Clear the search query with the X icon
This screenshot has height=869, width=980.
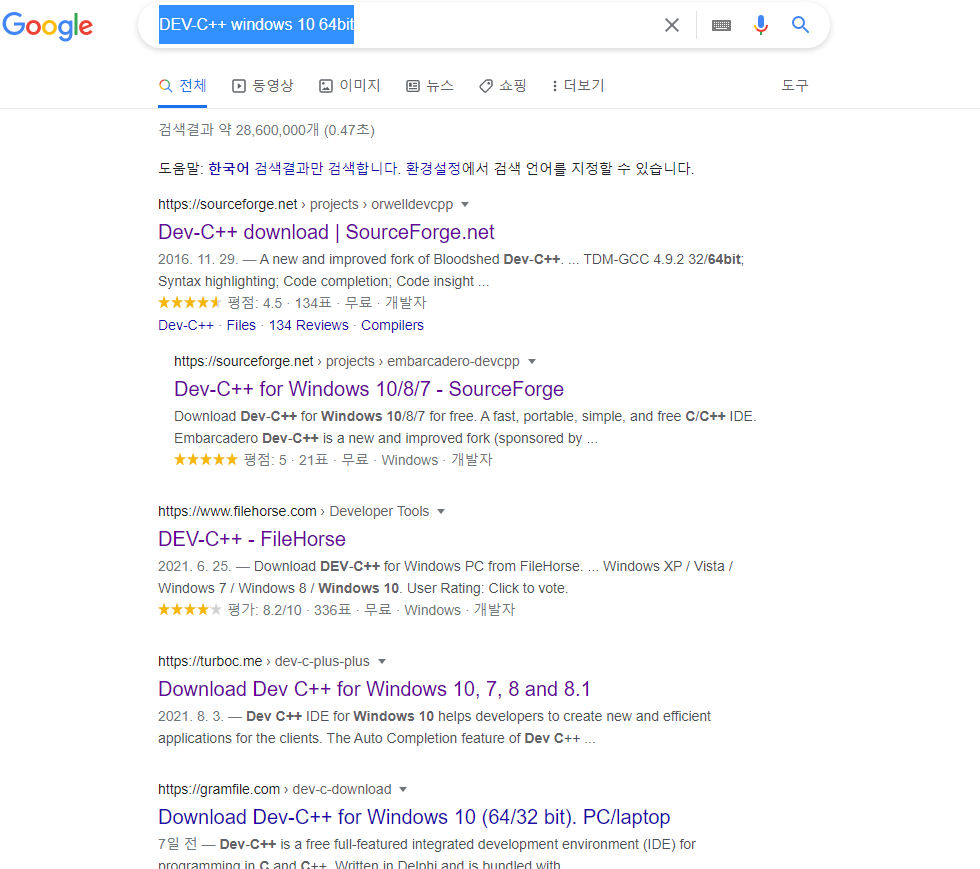pos(672,25)
